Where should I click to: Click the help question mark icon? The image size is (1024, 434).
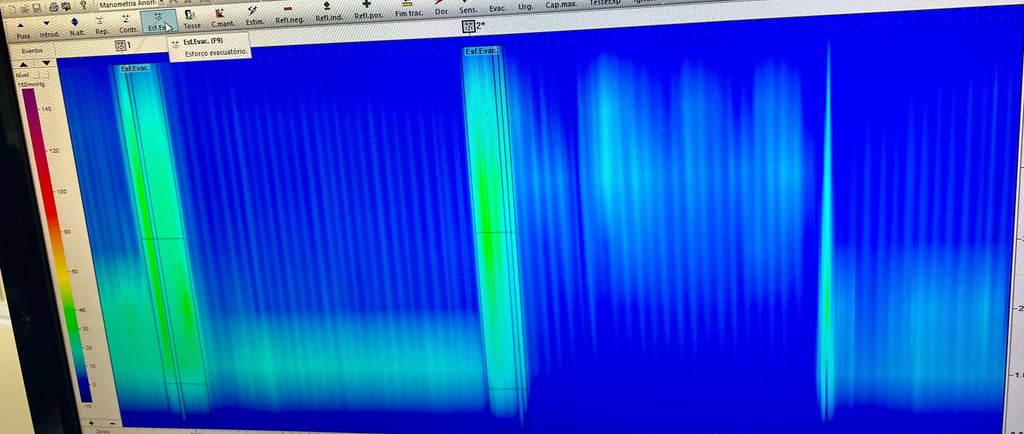(x=84, y=5)
